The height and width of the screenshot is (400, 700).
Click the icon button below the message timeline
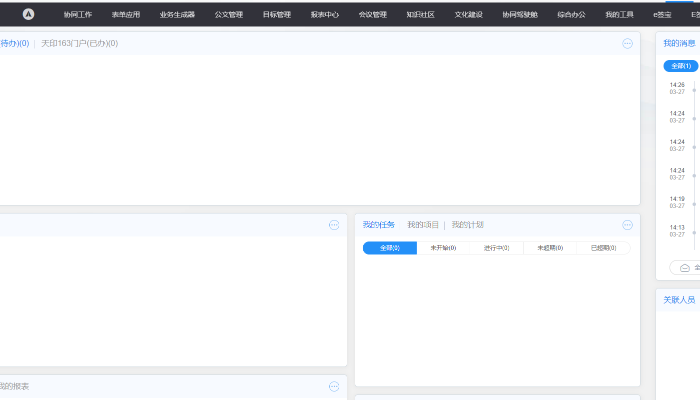click(684, 268)
